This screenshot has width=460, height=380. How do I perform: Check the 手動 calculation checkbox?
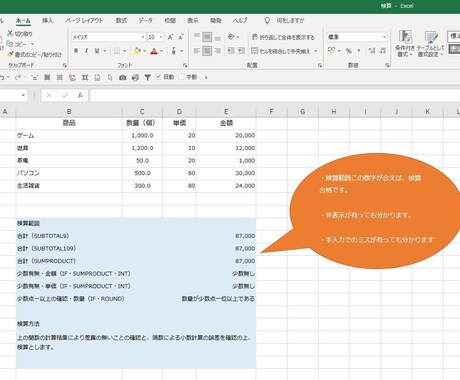181,77
